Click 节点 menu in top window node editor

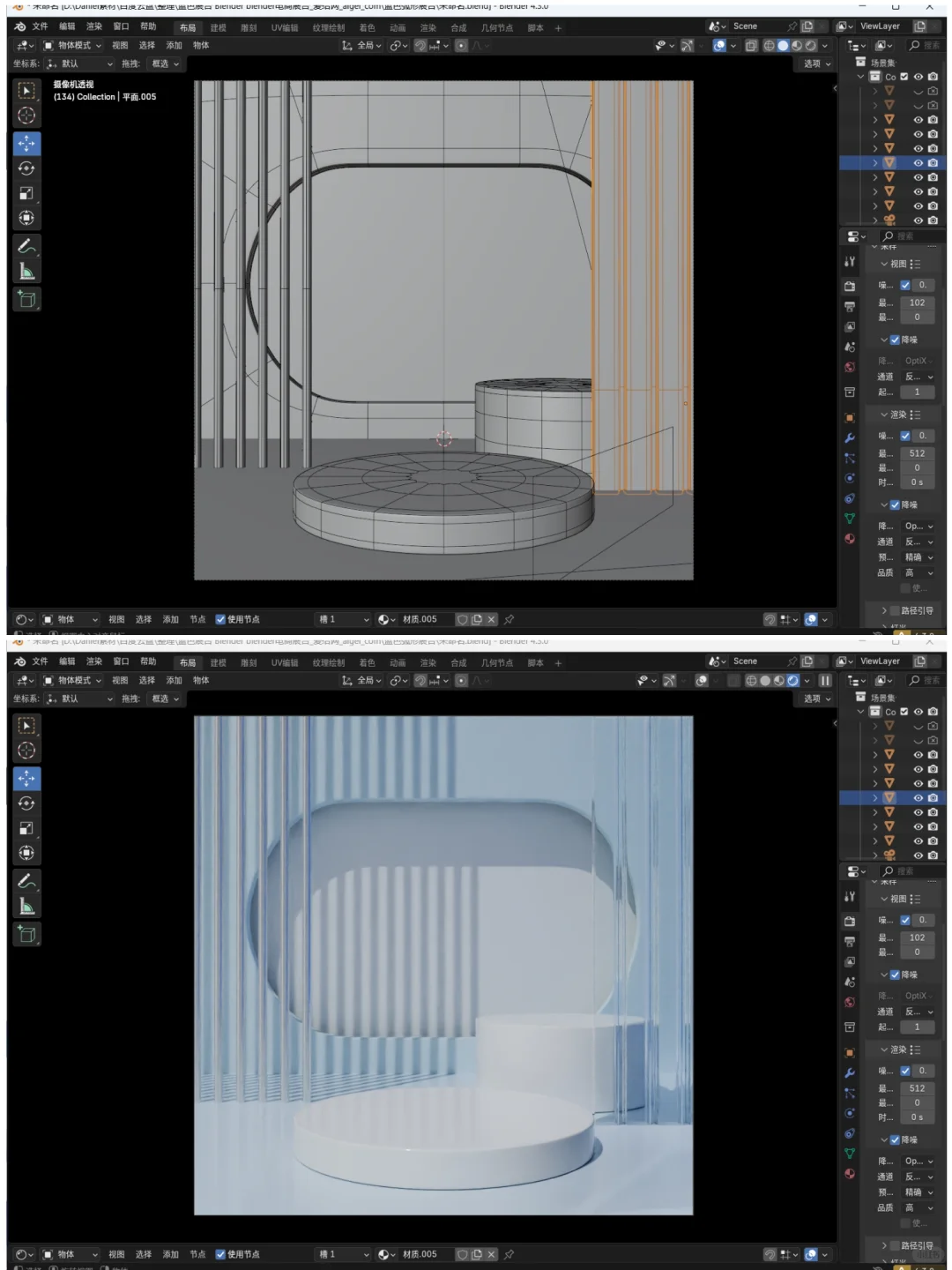point(197,619)
